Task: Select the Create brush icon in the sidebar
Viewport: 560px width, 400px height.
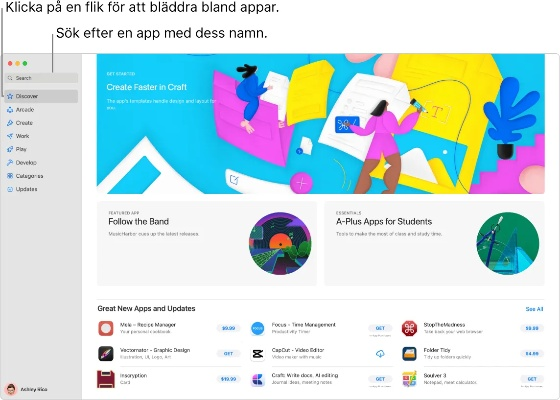Action: point(10,123)
